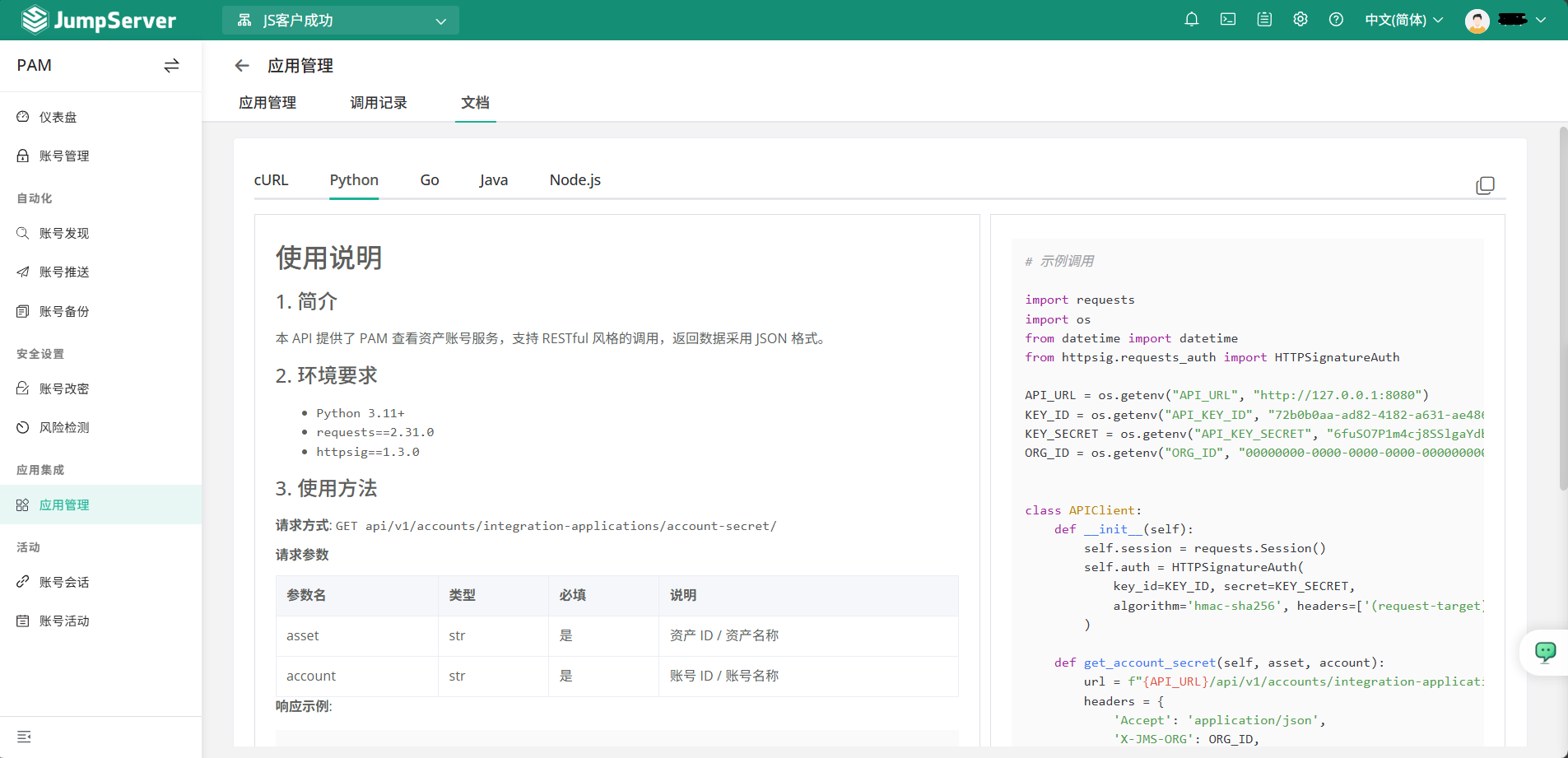Expand the user account dropdown arrow
Screen dimensions: 1568x758
1541,20
